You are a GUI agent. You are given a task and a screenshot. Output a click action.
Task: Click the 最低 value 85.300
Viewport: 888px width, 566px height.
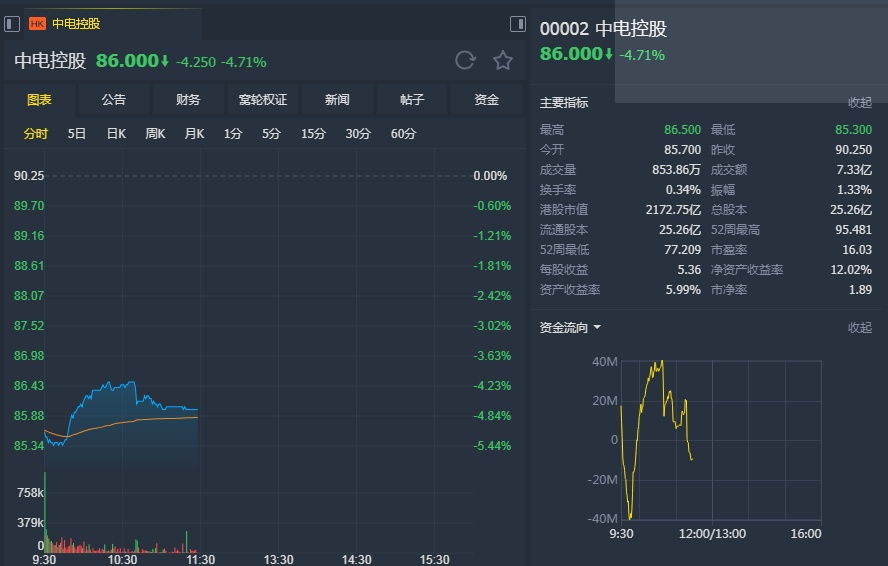pos(853,130)
